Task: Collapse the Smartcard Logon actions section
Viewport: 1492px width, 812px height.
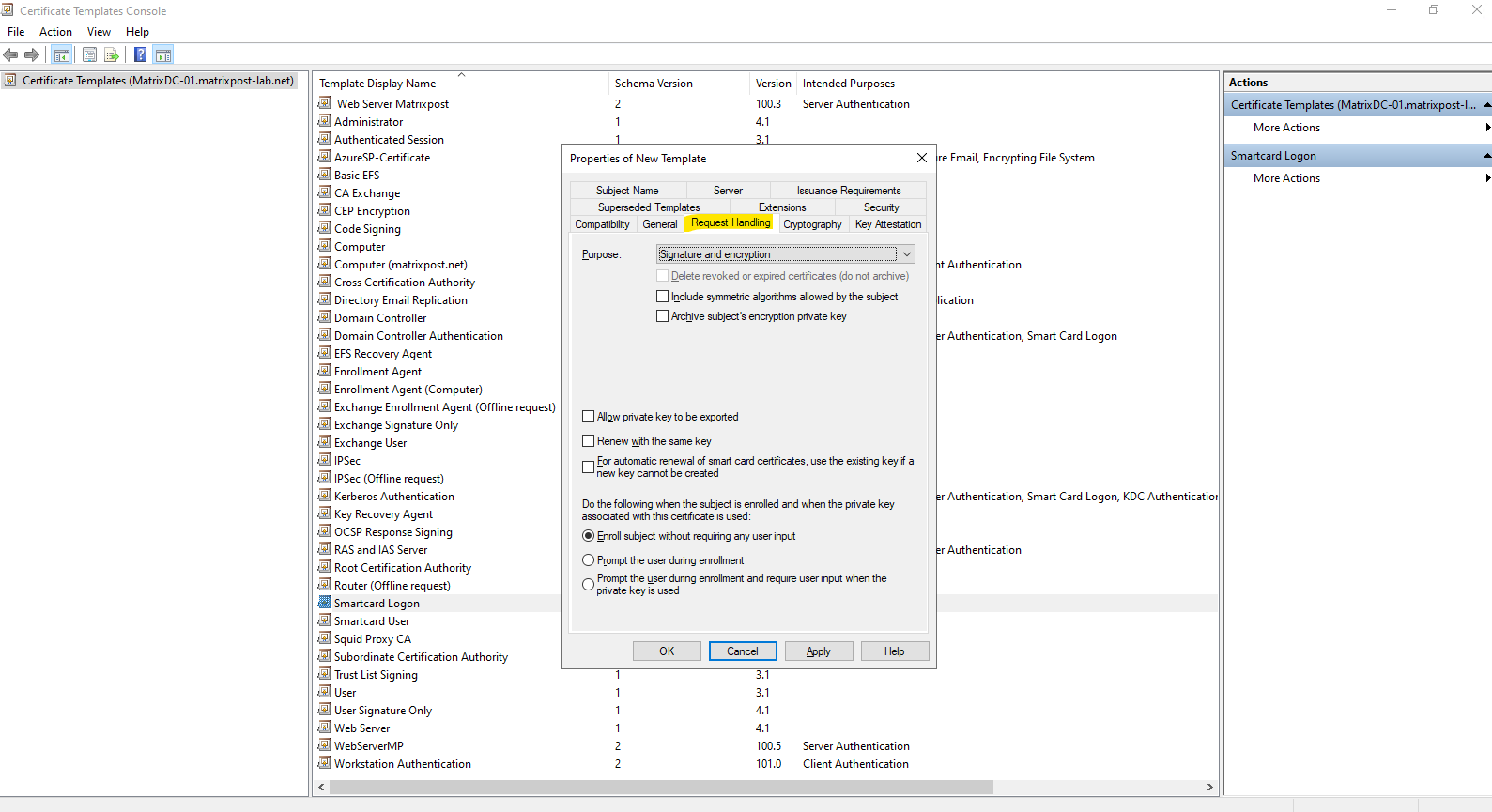Action: 1487,156
